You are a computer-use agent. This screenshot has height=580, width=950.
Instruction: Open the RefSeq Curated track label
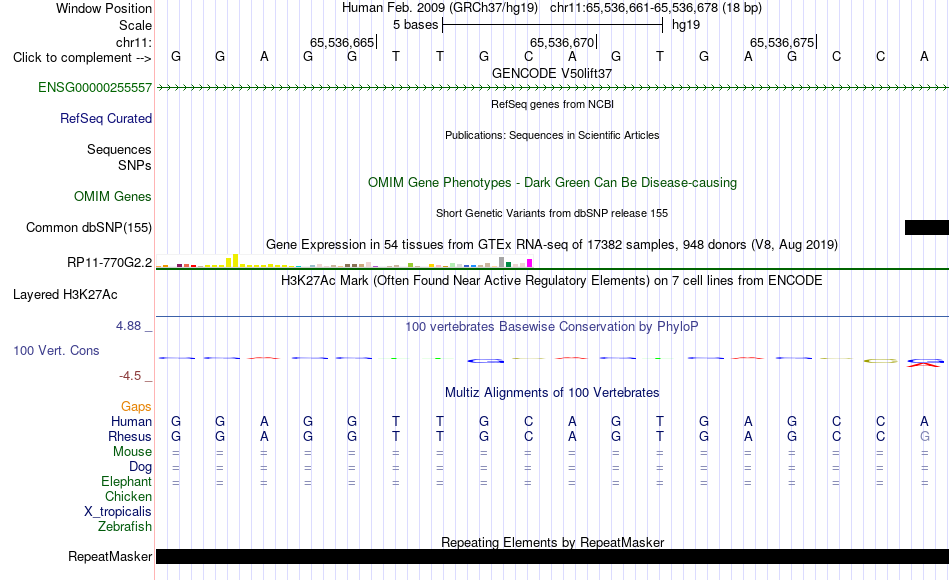[x=106, y=118]
